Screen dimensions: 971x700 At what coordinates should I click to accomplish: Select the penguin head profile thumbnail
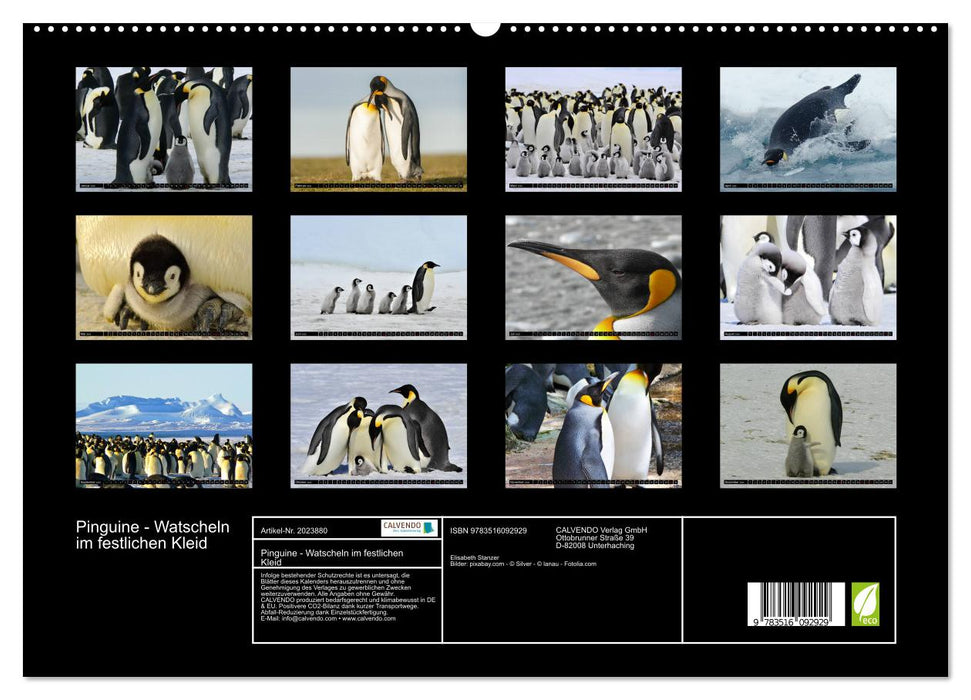coord(592,278)
